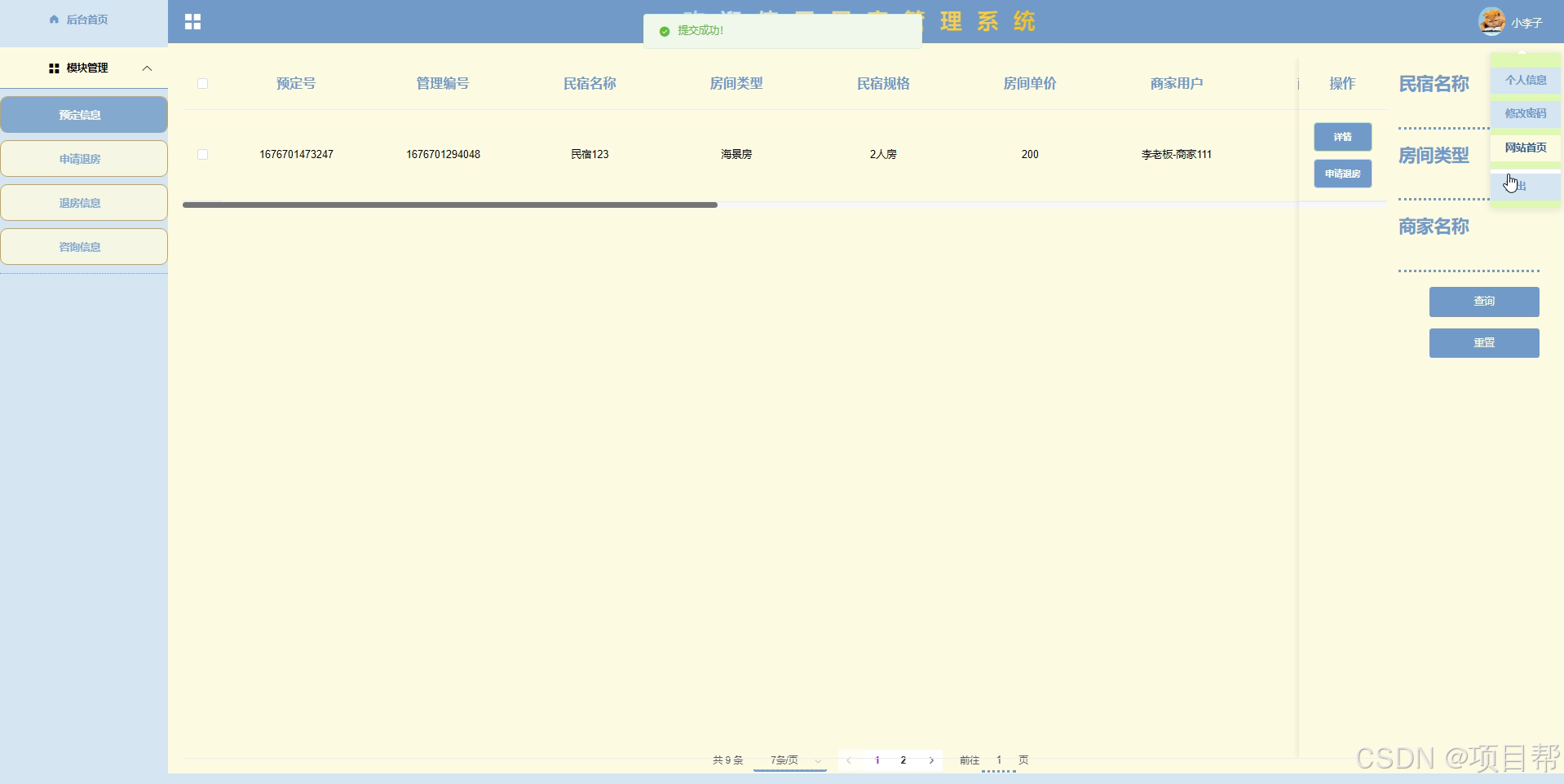Click the horizontal table scrollbar
1564x784 pixels.
tap(450, 205)
